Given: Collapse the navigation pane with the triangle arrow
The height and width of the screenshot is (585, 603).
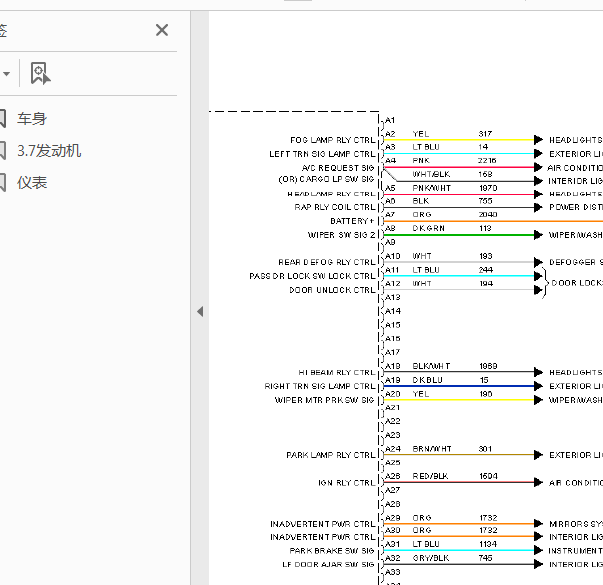Looking at the screenshot, I should tap(200, 311).
